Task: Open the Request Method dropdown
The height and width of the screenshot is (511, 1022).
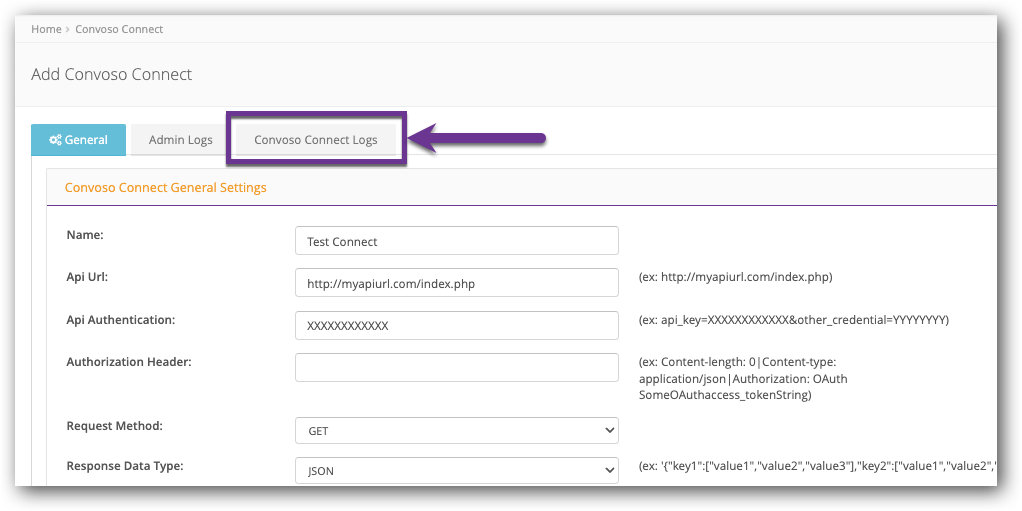Action: click(x=456, y=430)
